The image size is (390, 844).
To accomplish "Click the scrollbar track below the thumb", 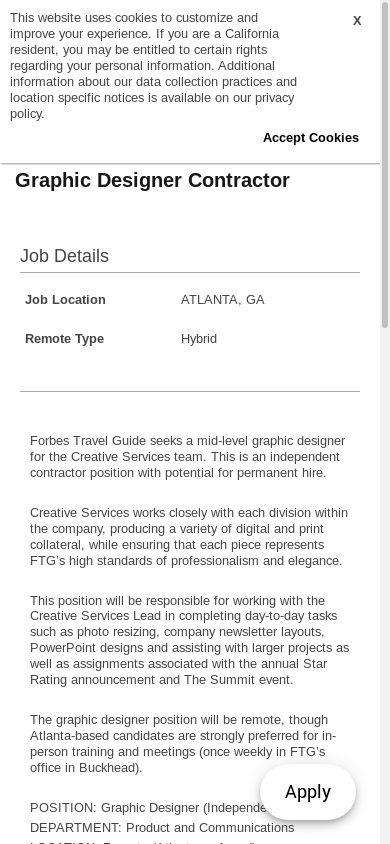I will click(385, 586).
